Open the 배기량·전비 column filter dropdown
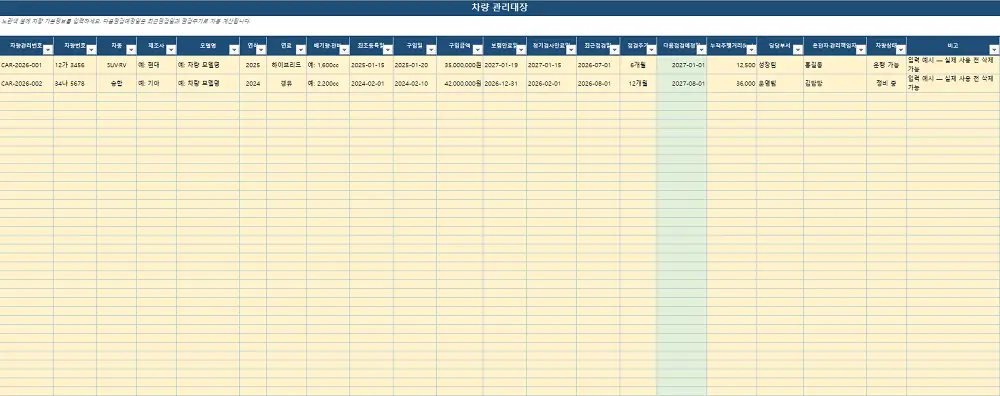 (x=344, y=49)
